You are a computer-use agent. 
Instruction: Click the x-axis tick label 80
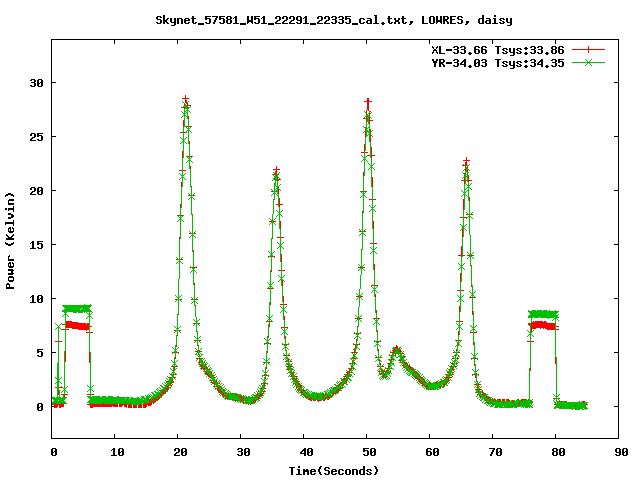(x=558, y=452)
